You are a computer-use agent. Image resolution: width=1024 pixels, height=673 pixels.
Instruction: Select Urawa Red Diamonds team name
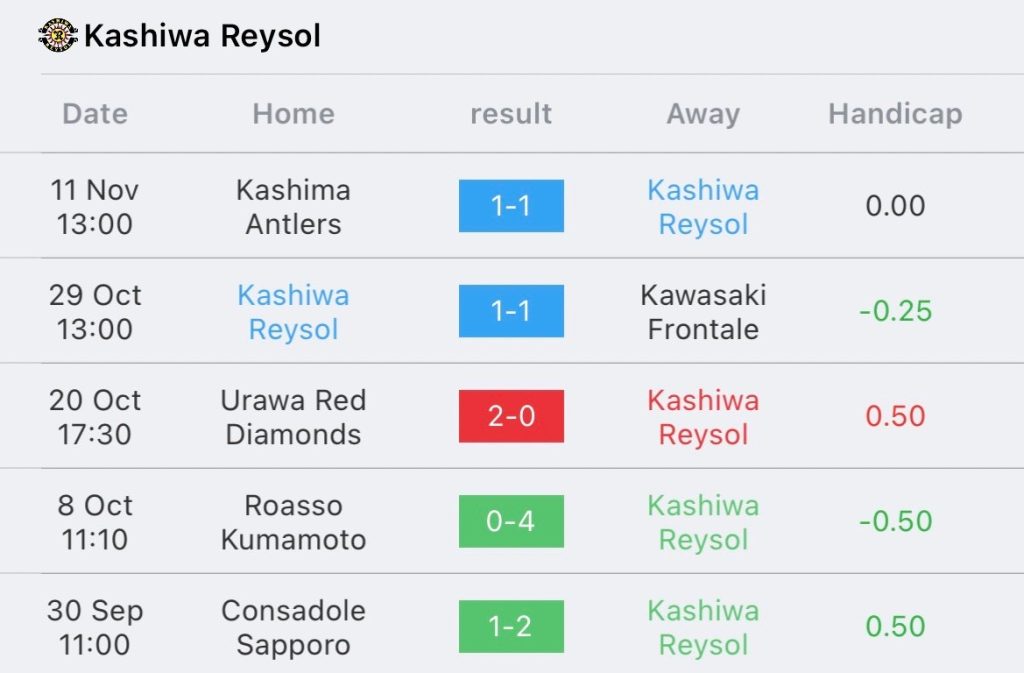pyautogui.click(x=293, y=417)
